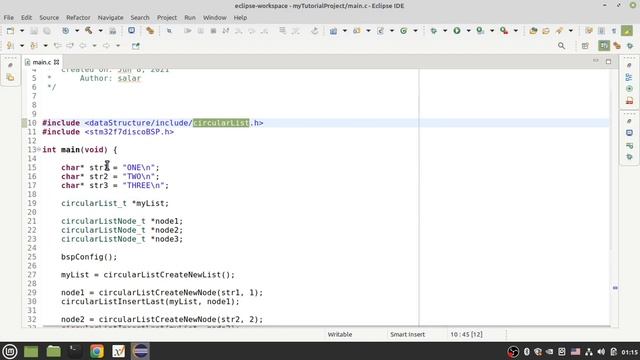Click the blue-framed toolbar button after the printer icon

pyautogui.click(x=131, y=31)
